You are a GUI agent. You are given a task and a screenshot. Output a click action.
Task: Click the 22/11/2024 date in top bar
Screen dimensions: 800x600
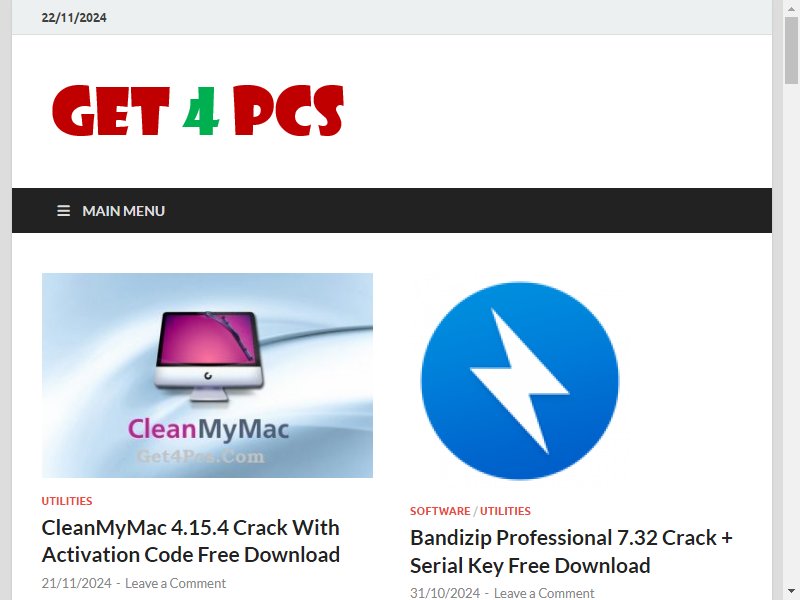coord(74,17)
